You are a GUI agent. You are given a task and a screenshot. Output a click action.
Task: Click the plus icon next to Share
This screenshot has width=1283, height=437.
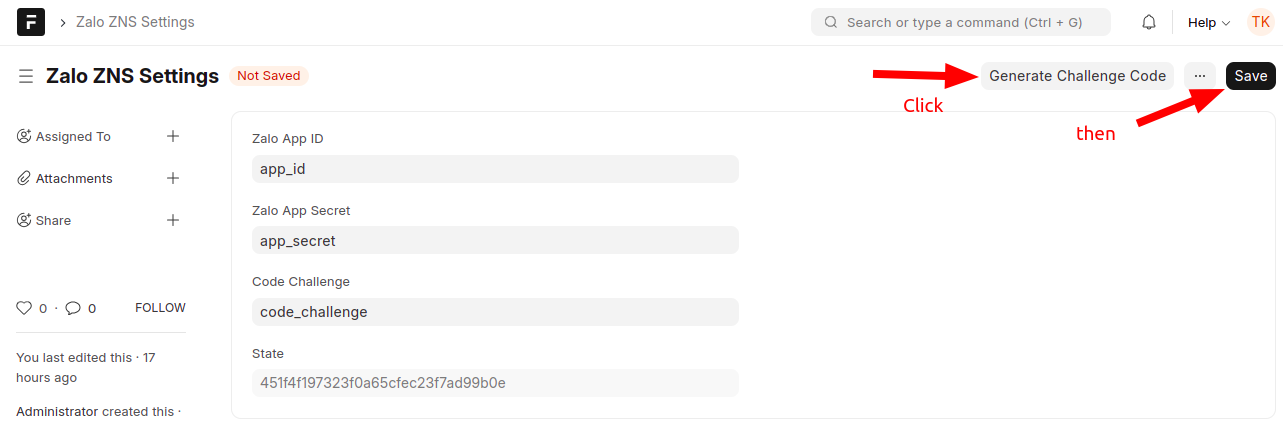tap(173, 220)
